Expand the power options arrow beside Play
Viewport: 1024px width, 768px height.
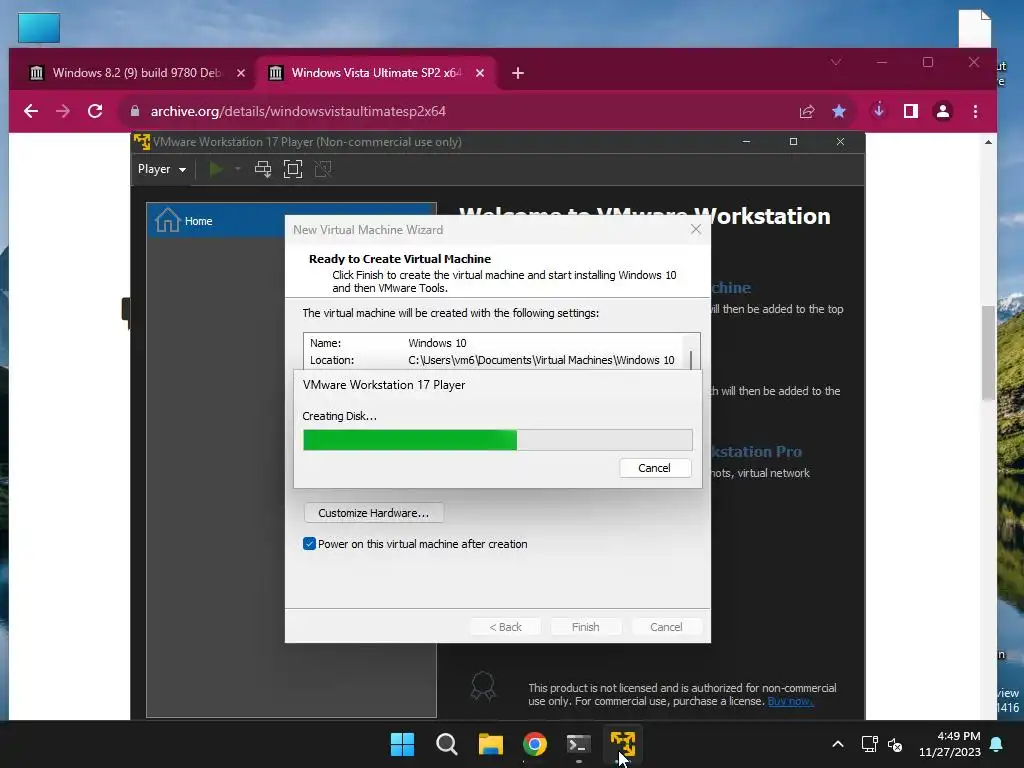coord(238,169)
